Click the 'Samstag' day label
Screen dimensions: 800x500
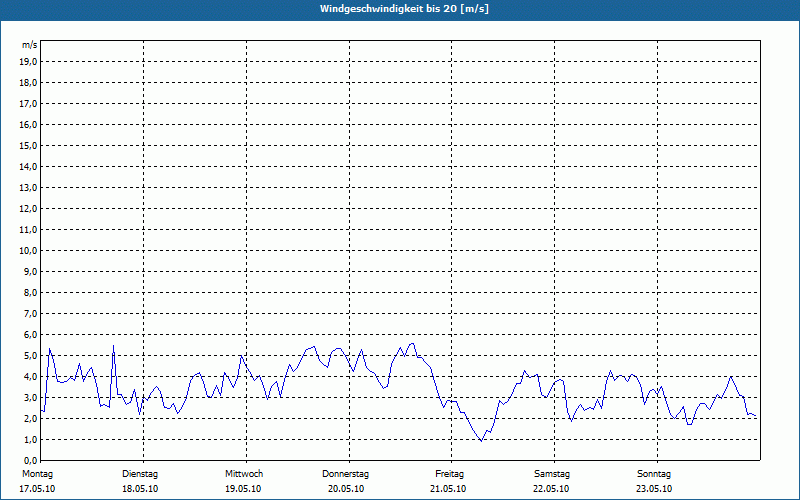click(x=552, y=474)
